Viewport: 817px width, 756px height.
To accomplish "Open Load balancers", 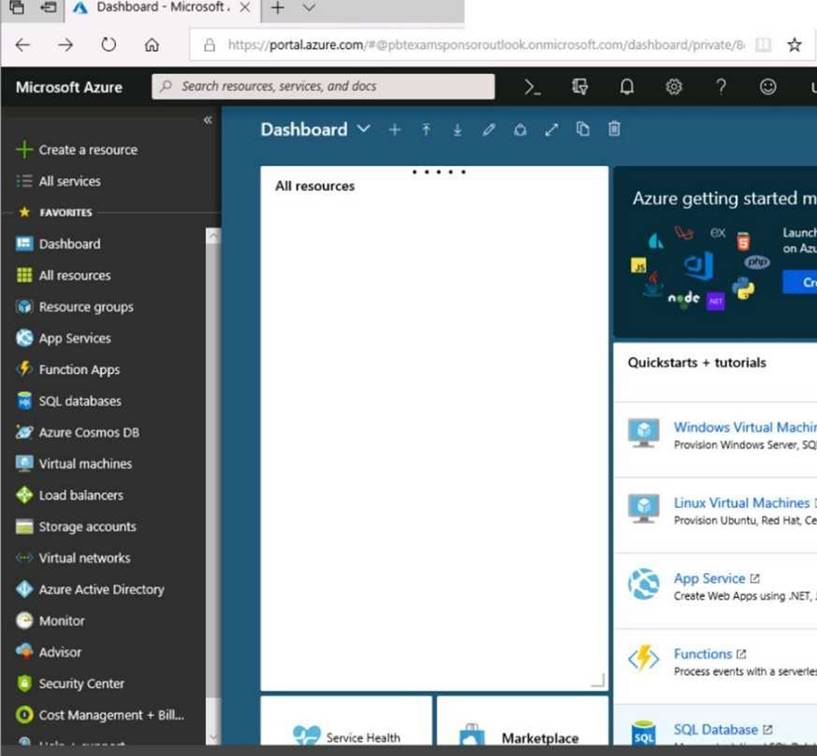I will (x=70, y=495).
